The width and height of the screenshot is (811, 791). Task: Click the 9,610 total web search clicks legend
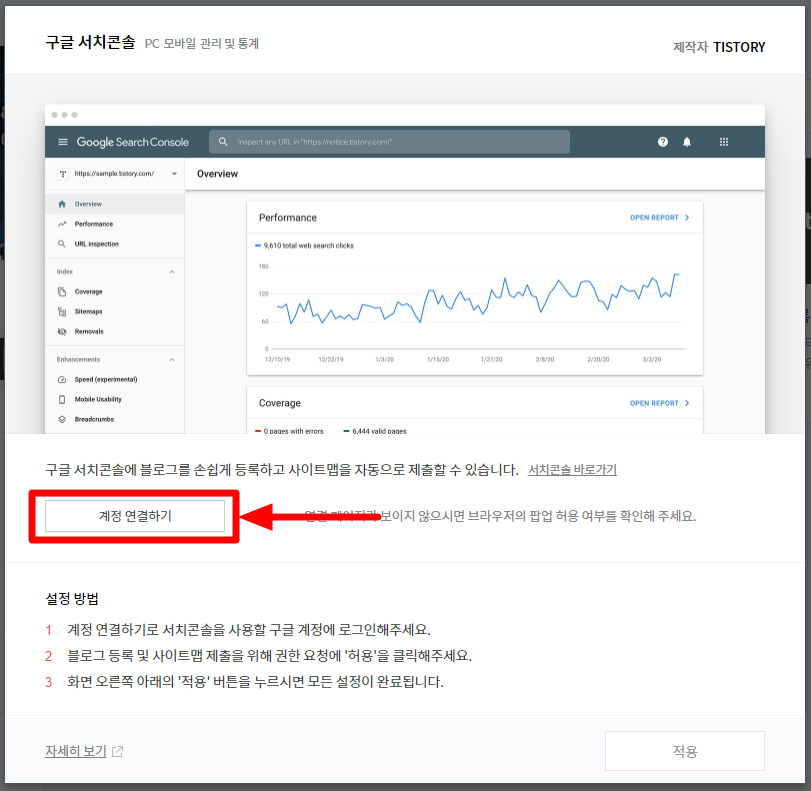point(304,246)
